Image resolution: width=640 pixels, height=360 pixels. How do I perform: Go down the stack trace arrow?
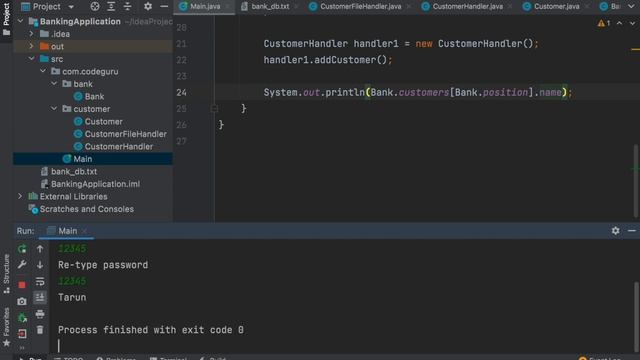click(x=40, y=265)
